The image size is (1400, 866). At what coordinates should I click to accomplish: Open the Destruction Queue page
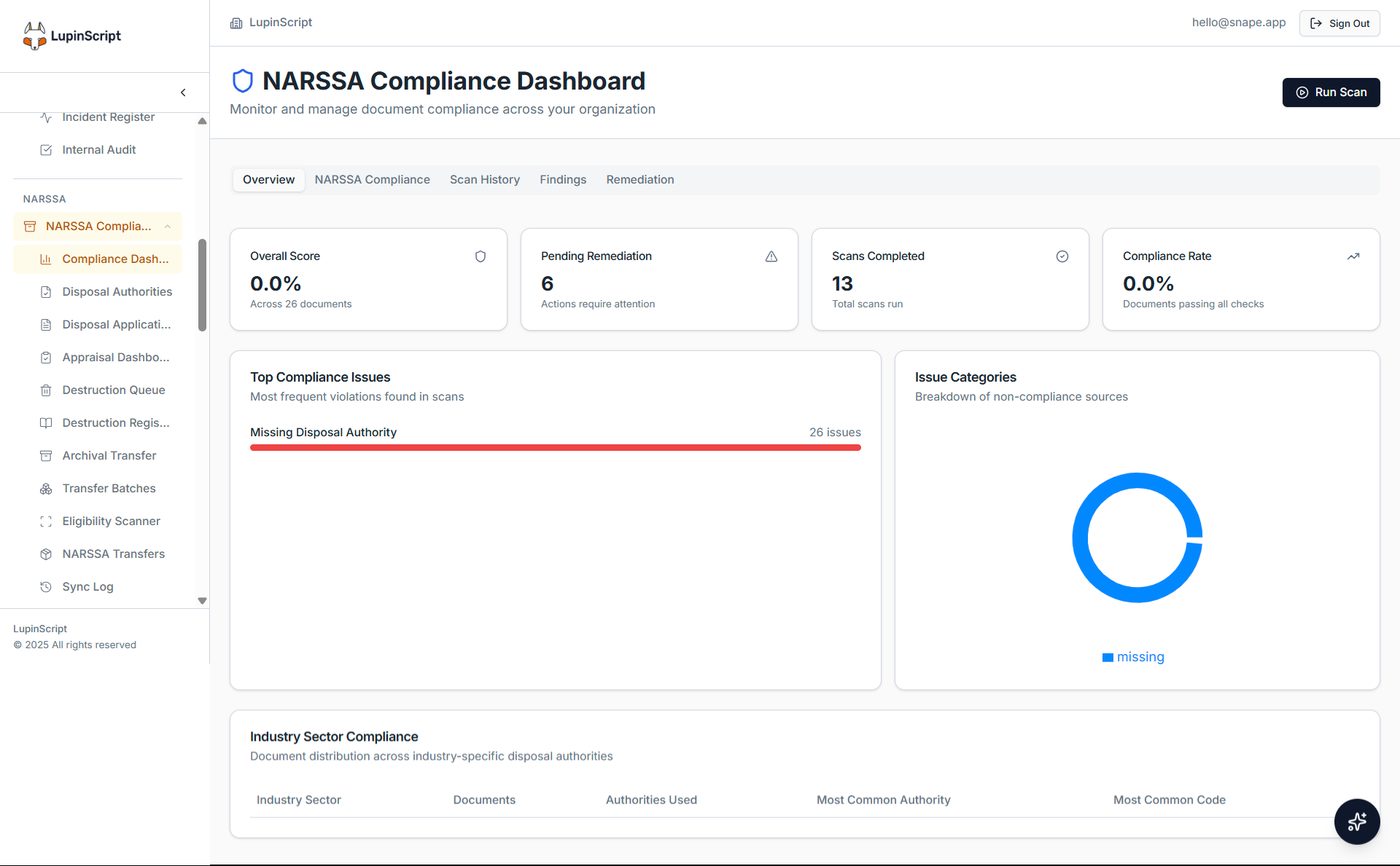[97, 390]
